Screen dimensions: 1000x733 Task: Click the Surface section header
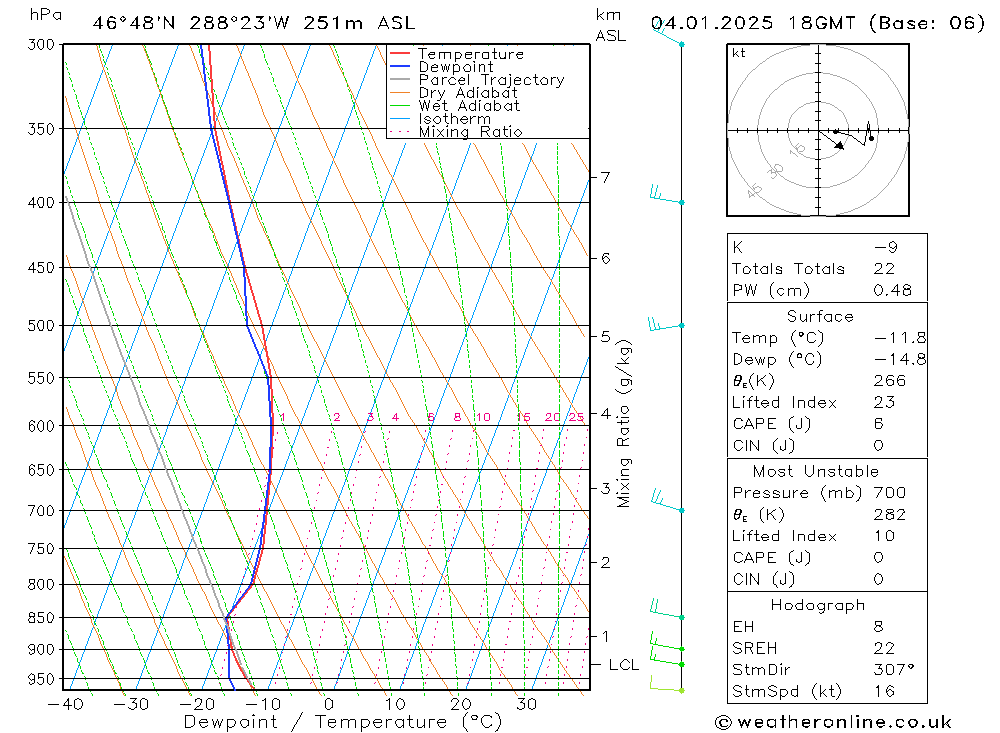pyautogui.click(x=820, y=316)
